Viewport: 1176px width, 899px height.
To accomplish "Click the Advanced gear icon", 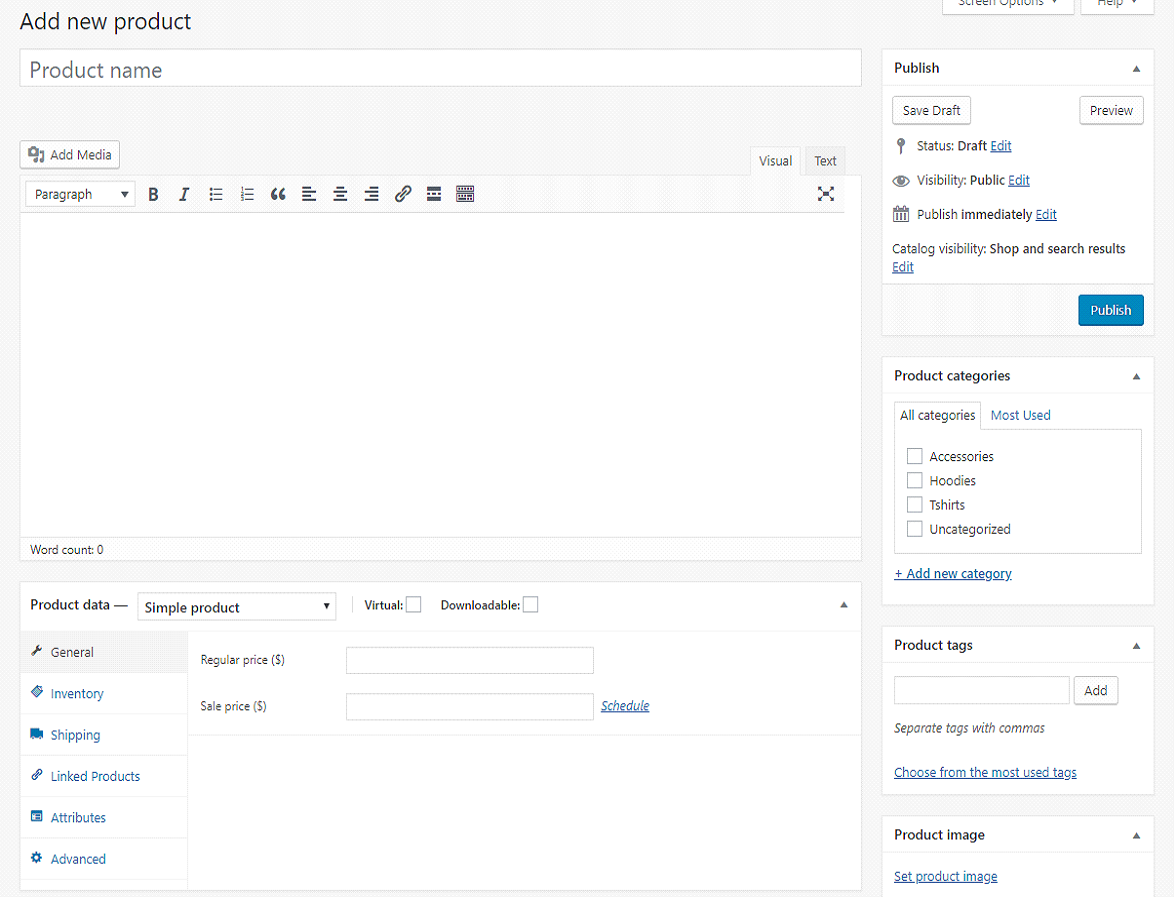I will click(x=37, y=858).
